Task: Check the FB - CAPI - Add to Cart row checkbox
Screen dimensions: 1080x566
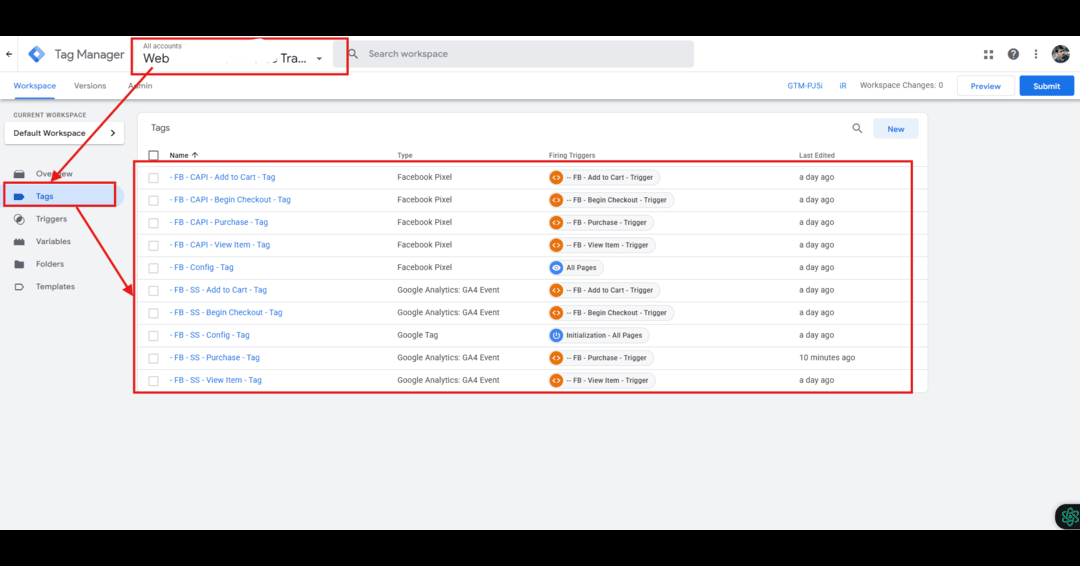Action: coord(154,178)
